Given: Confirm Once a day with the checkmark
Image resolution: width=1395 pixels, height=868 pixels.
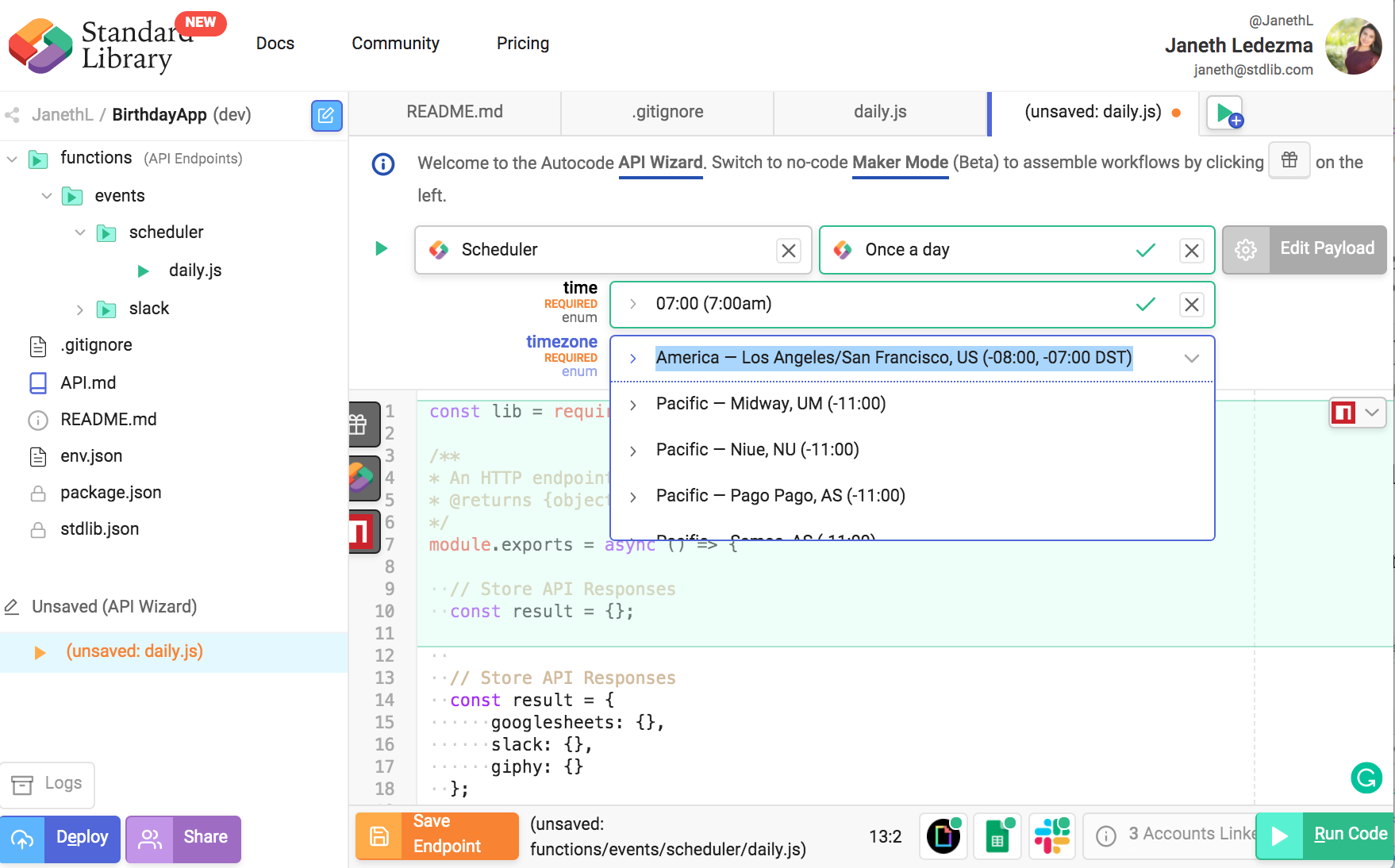Looking at the screenshot, I should pyautogui.click(x=1146, y=251).
